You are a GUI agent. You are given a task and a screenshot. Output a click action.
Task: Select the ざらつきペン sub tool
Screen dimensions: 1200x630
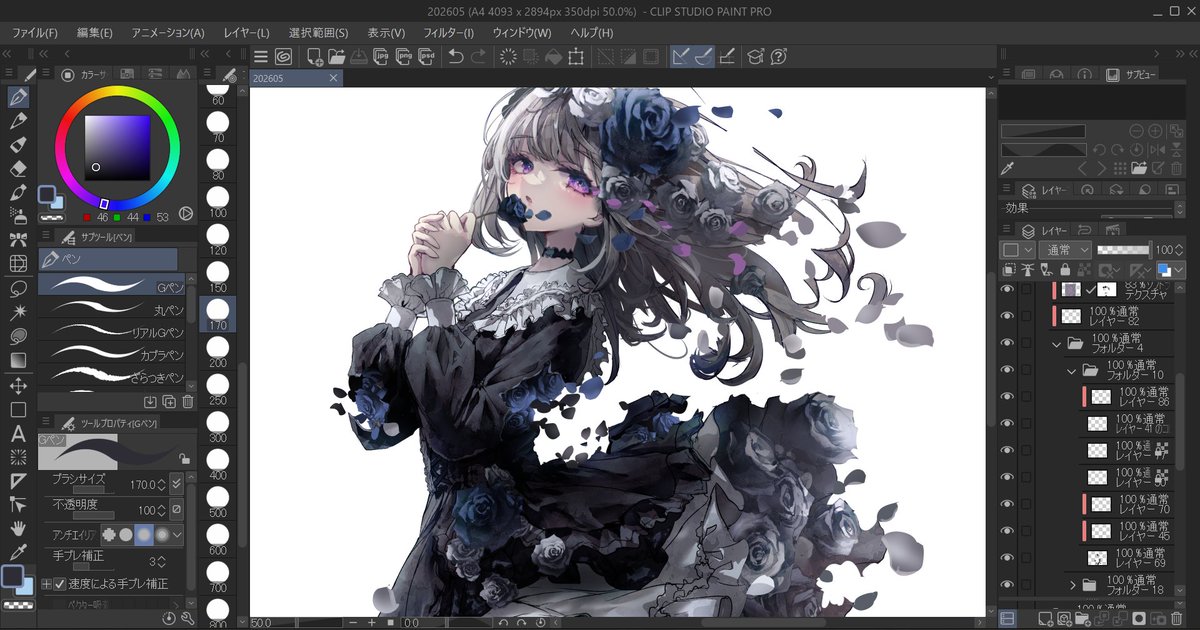[112, 377]
